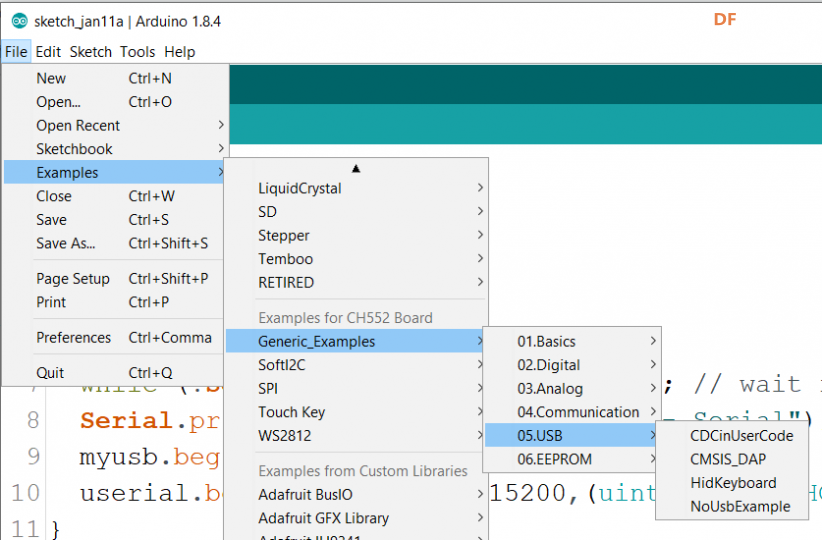Click line number 10 in the editor gutter
Screen dimensions: 822x540
point(26,493)
